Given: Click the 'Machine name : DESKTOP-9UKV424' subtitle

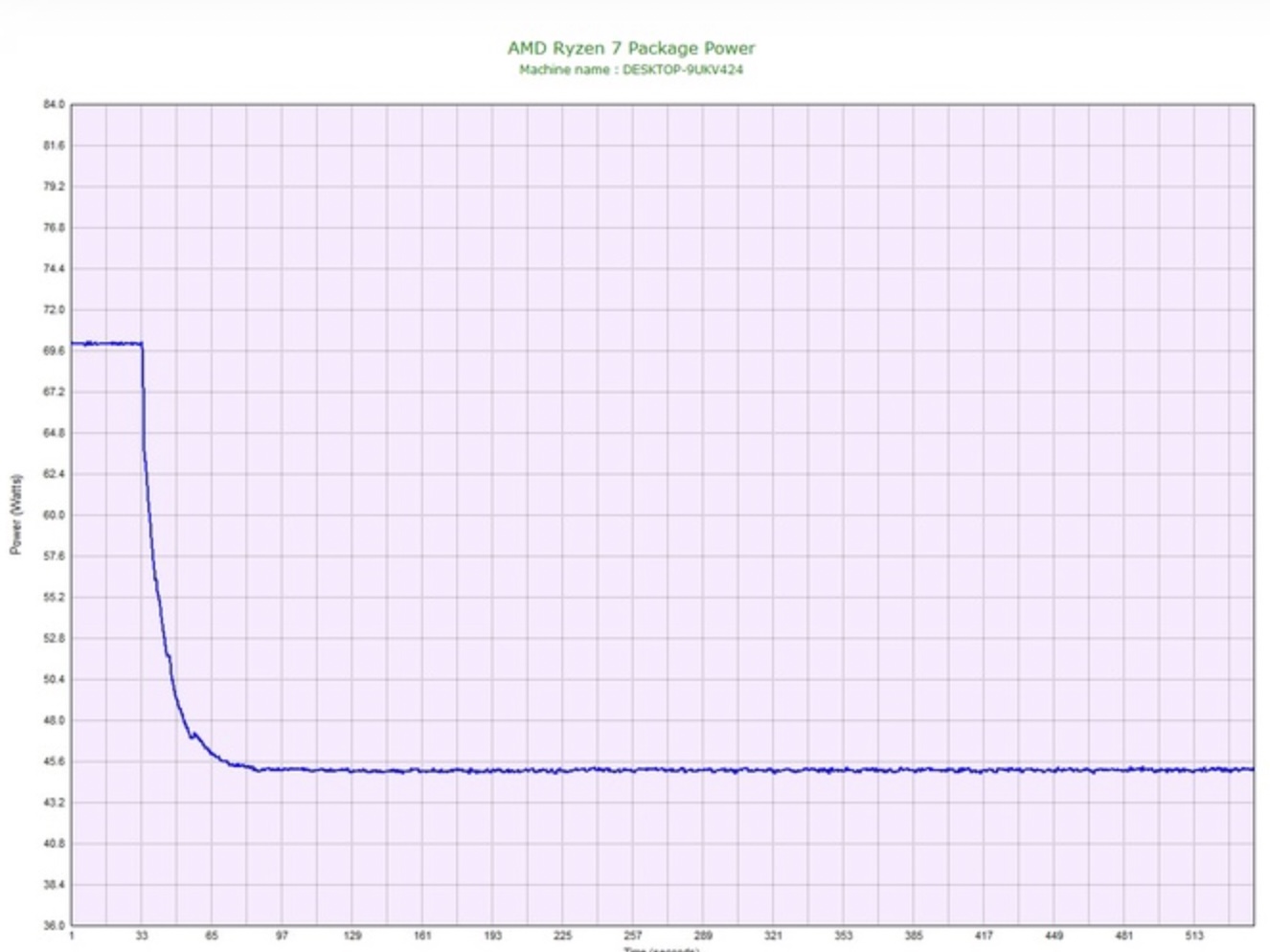Looking at the screenshot, I should 631,70.
